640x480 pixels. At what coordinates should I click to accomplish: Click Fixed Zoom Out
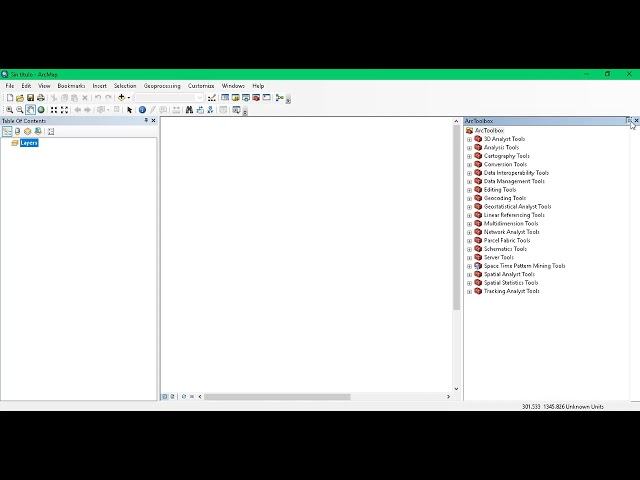[x=64, y=110]
